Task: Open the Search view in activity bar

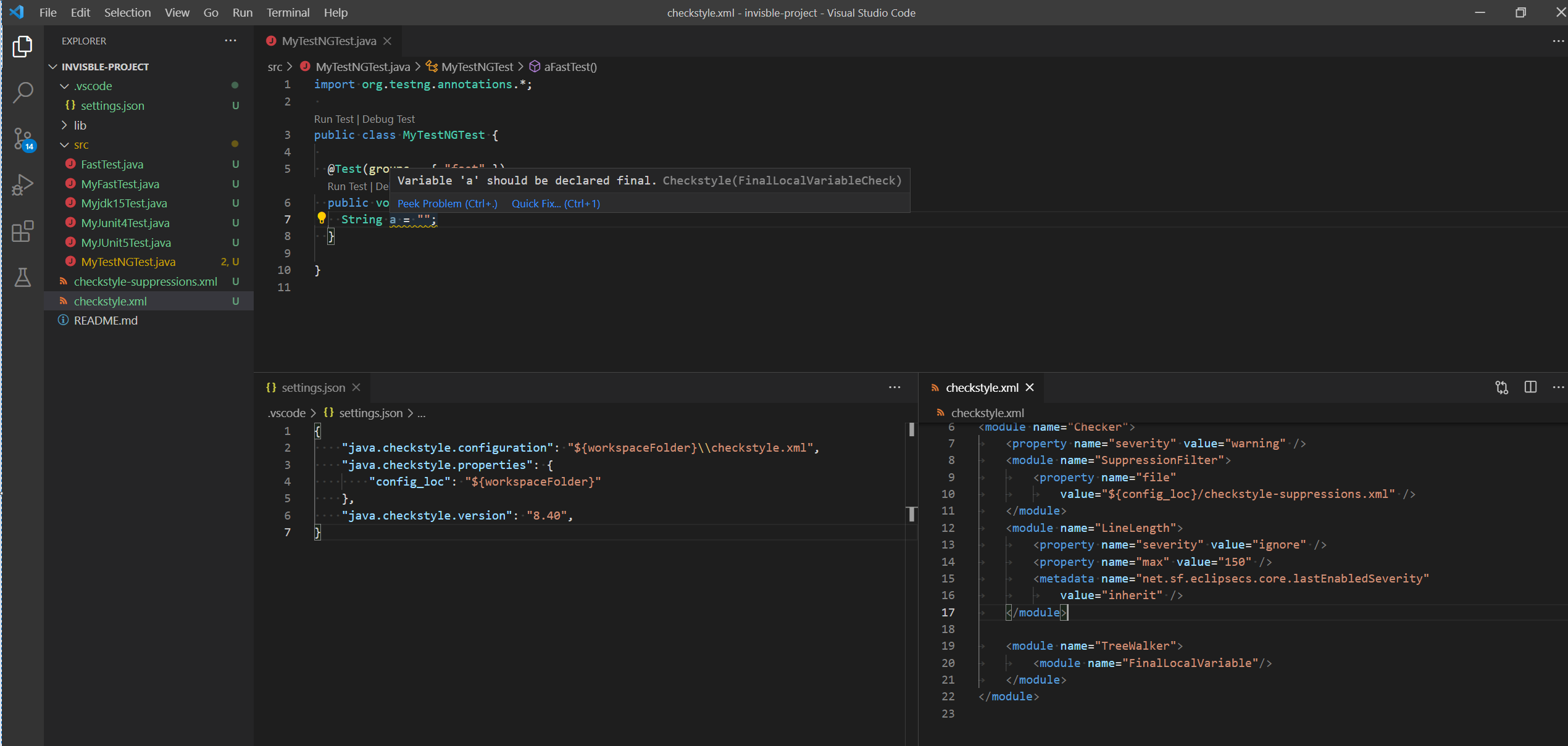Action: tap(22, 93)
